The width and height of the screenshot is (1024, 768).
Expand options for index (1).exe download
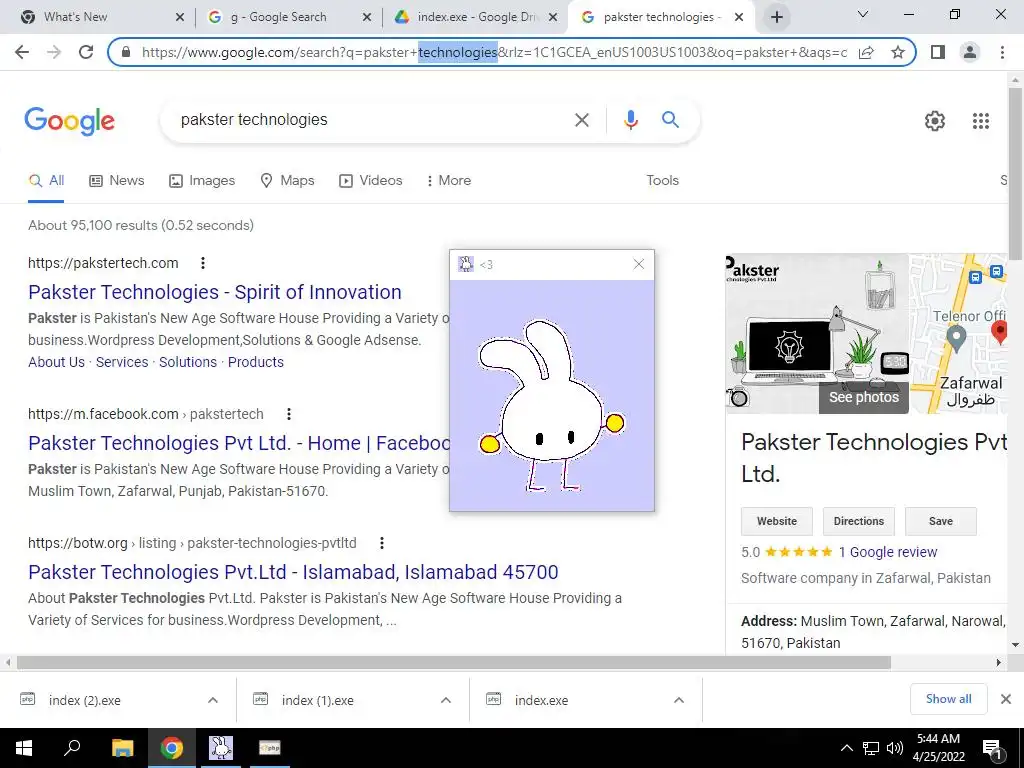[x=446, y=700]
